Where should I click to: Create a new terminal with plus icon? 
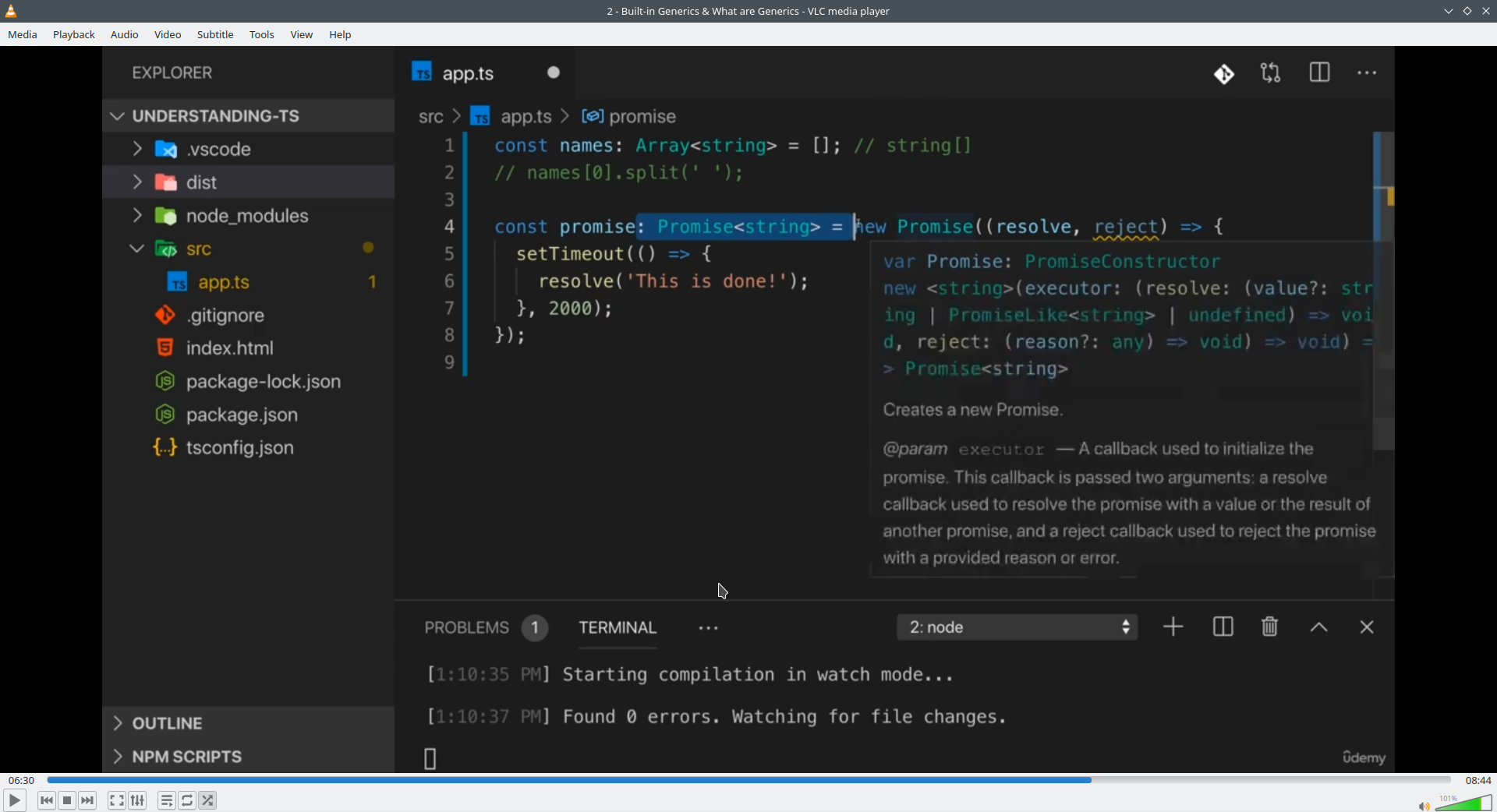tap(1173, 627)
